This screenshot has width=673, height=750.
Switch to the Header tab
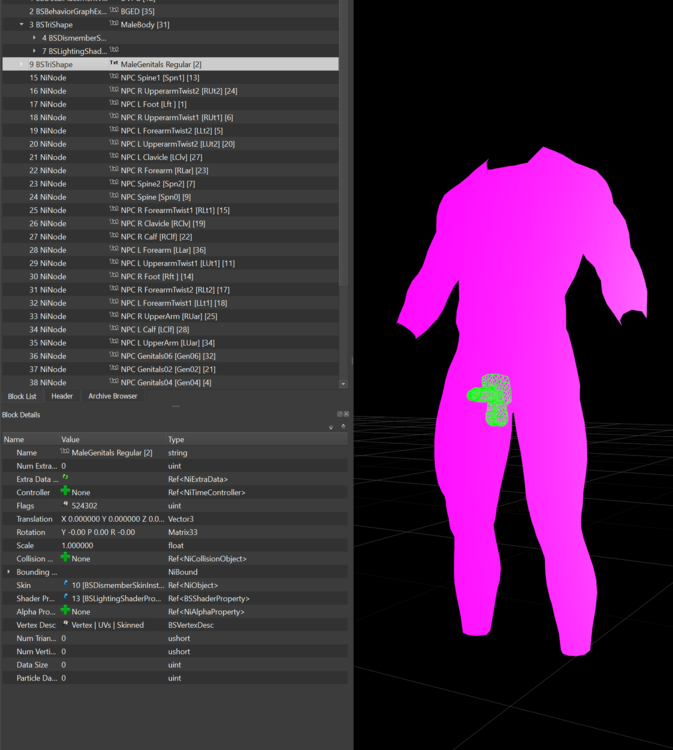point(62,396)
